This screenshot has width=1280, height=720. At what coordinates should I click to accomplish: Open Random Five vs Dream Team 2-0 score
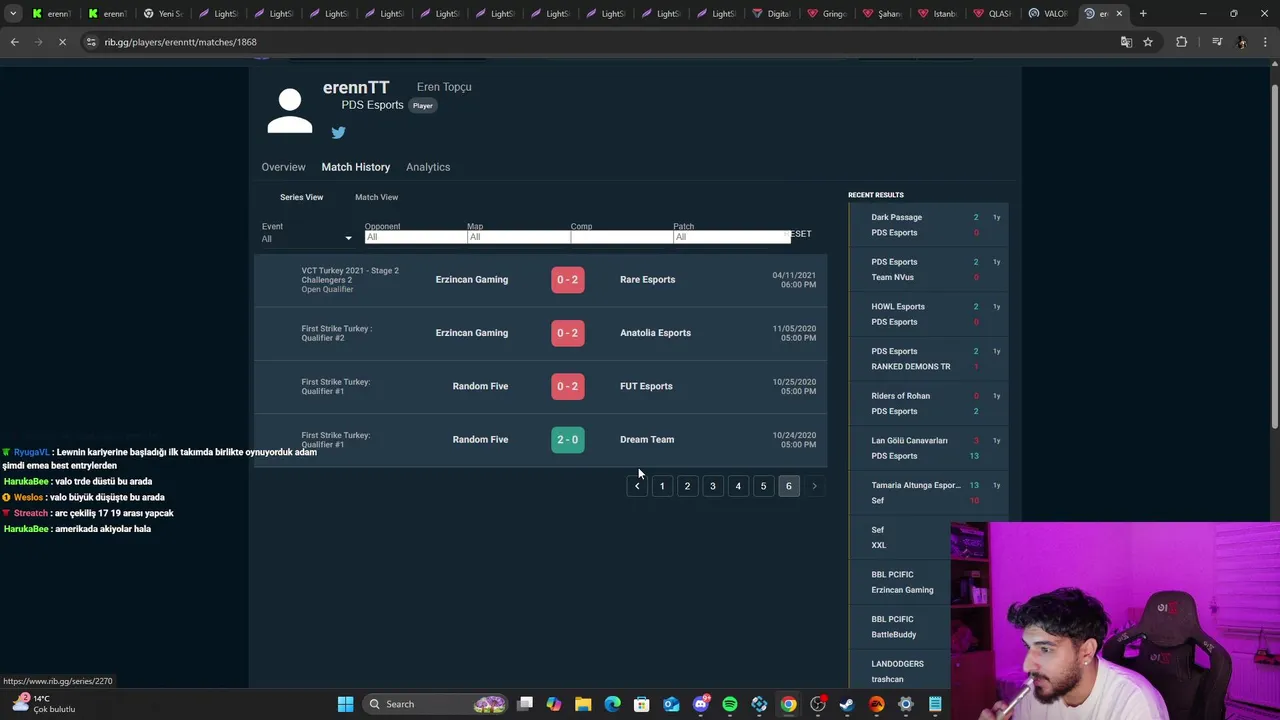point(567,439)
